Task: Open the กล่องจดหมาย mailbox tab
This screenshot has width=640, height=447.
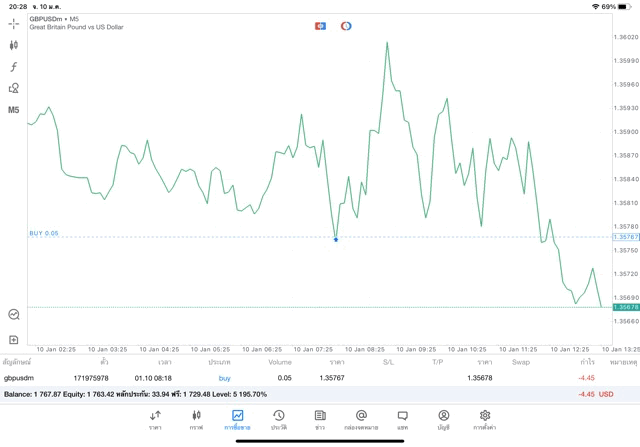Action: point(361,420)
